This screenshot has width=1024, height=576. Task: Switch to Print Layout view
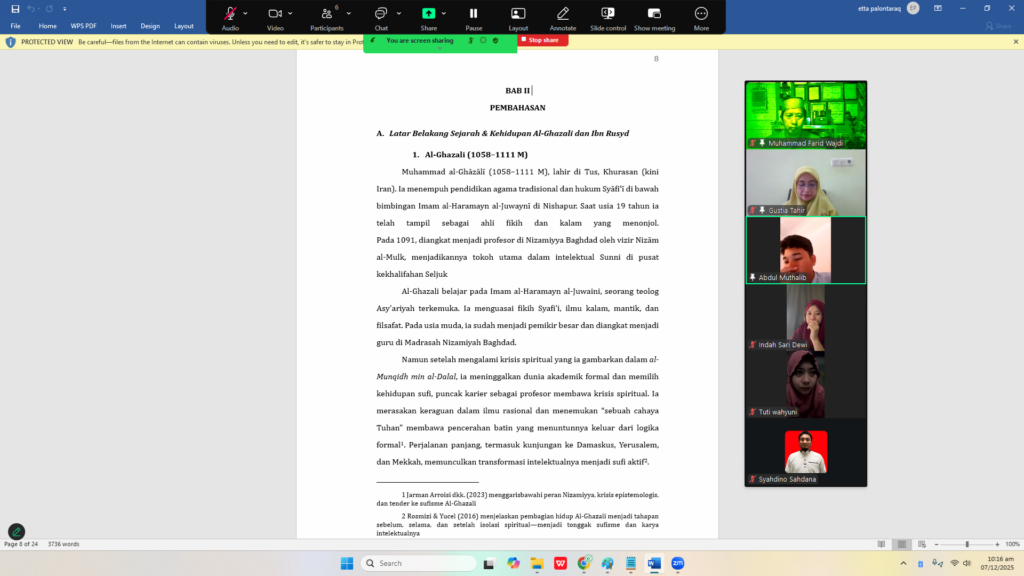tap(902, 544)
